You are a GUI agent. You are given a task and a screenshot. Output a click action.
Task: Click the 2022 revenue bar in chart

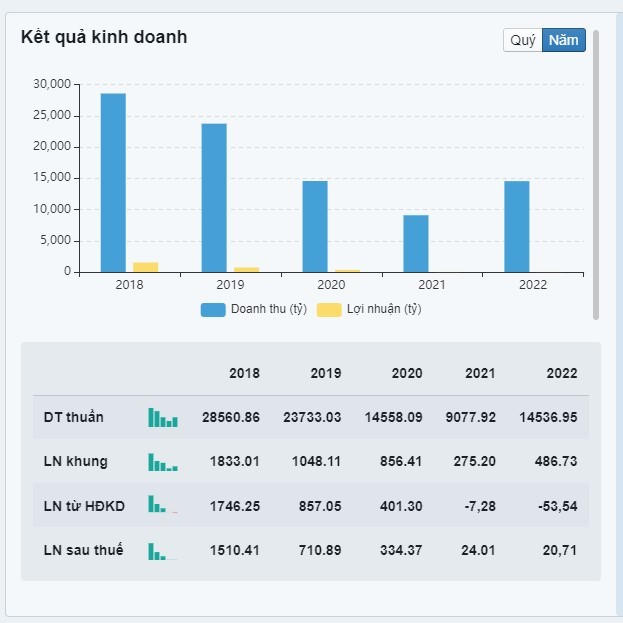click(x=517, y=226)
